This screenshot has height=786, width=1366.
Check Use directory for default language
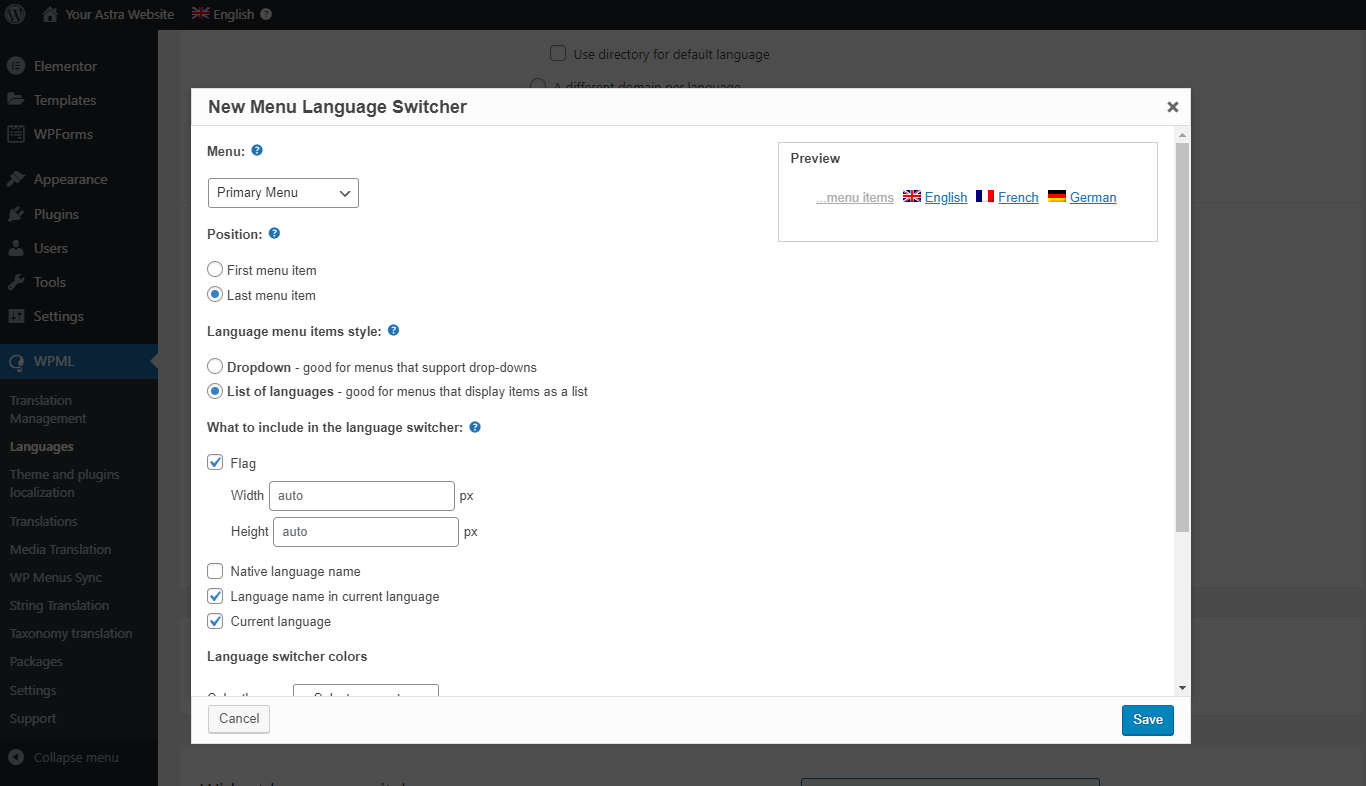tap(558, 53)
